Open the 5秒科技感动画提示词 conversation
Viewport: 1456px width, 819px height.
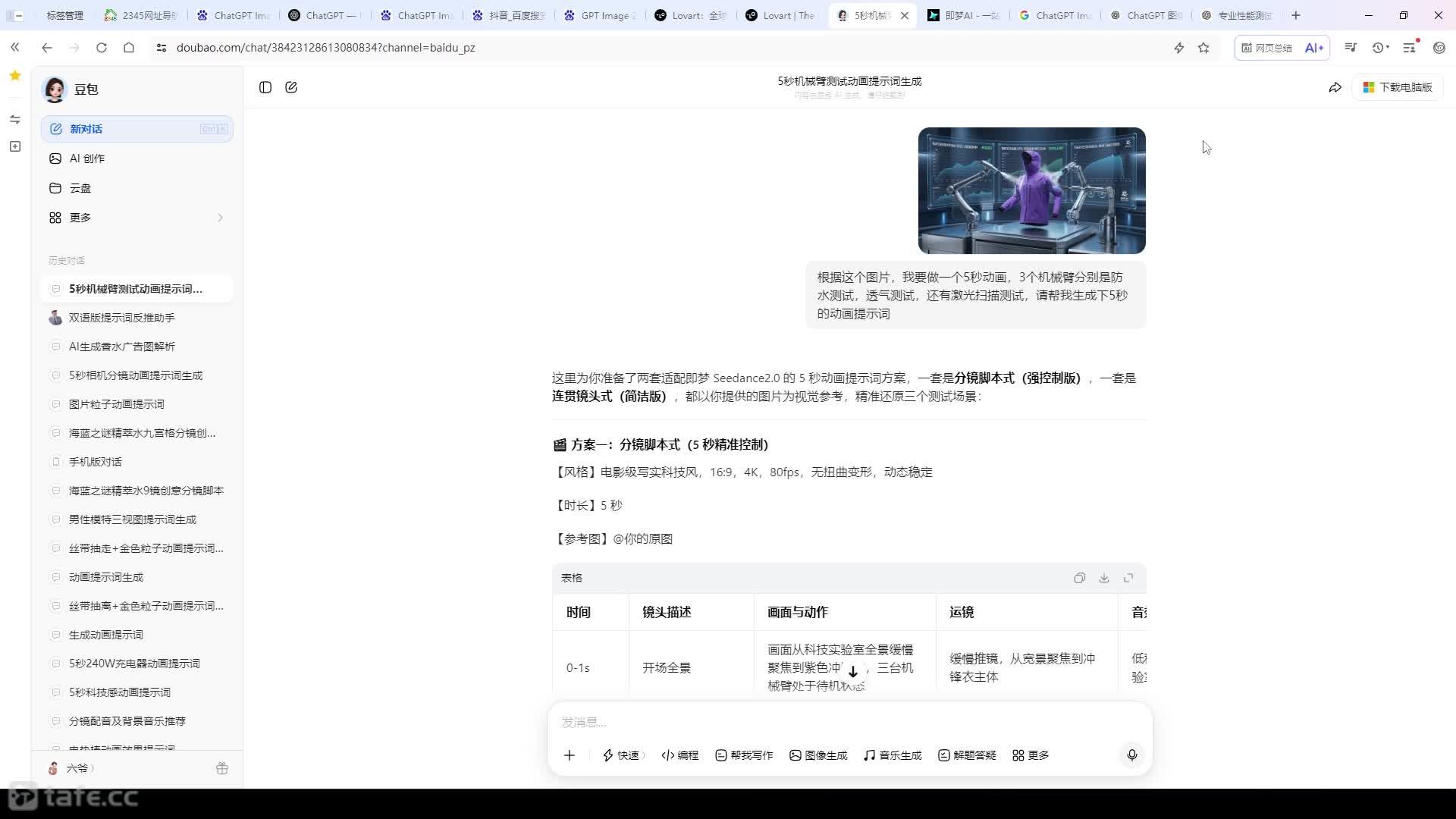(x=137, y=692)
